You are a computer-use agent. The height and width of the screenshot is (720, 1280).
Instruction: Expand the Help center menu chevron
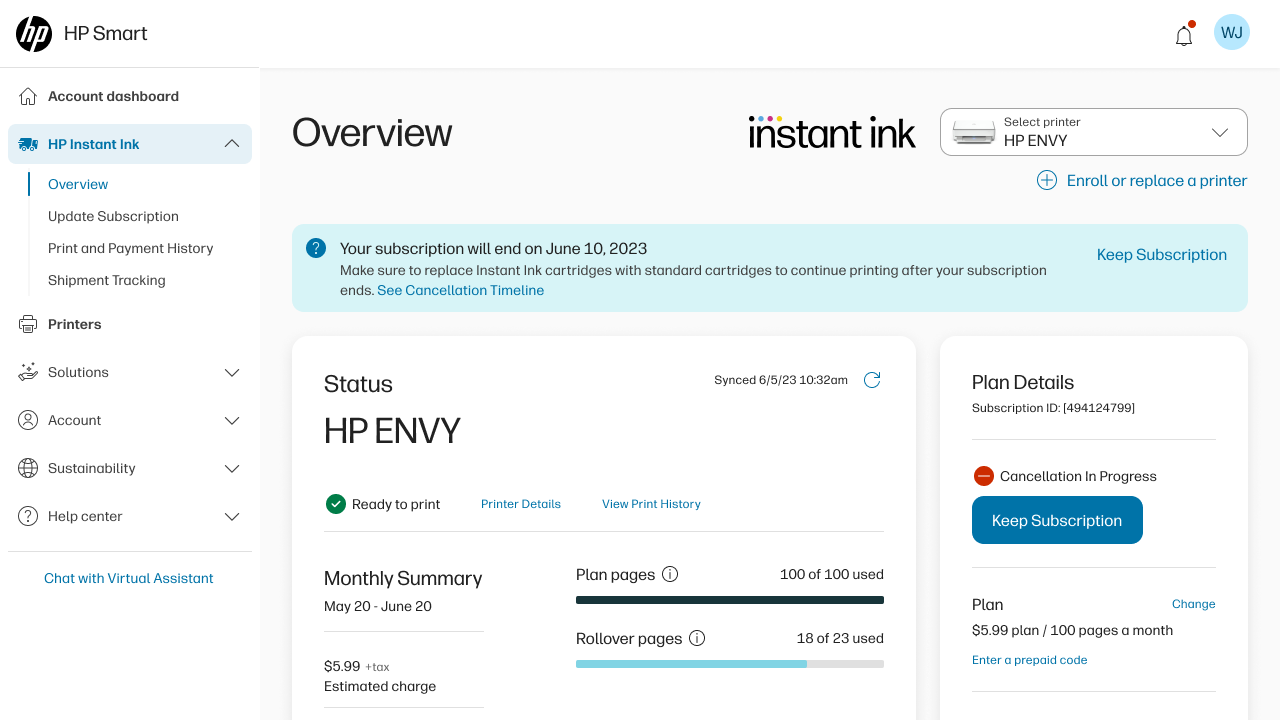tap(232, 516)
